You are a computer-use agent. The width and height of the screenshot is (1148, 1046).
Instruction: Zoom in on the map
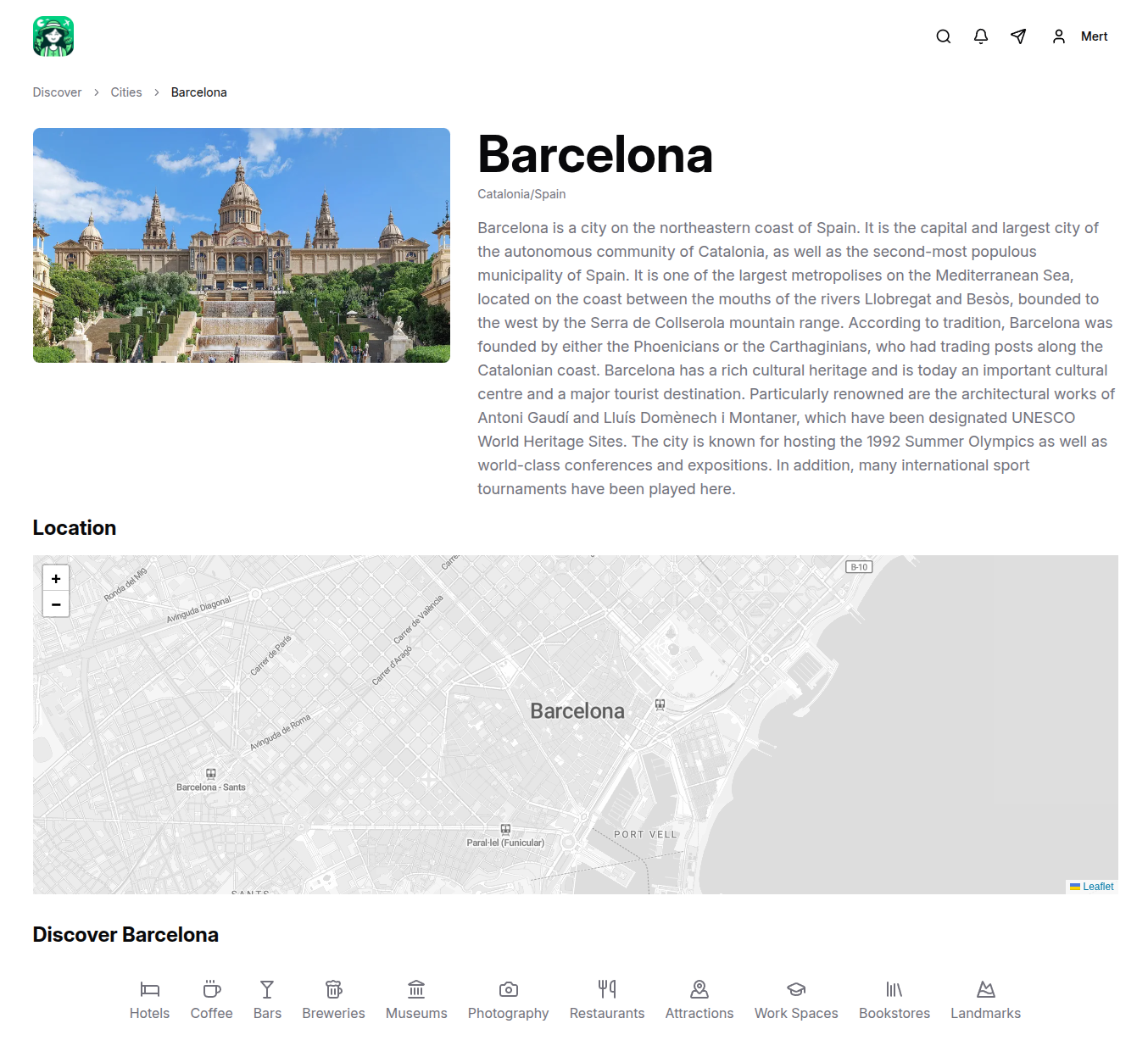click(x=56, y=578)
